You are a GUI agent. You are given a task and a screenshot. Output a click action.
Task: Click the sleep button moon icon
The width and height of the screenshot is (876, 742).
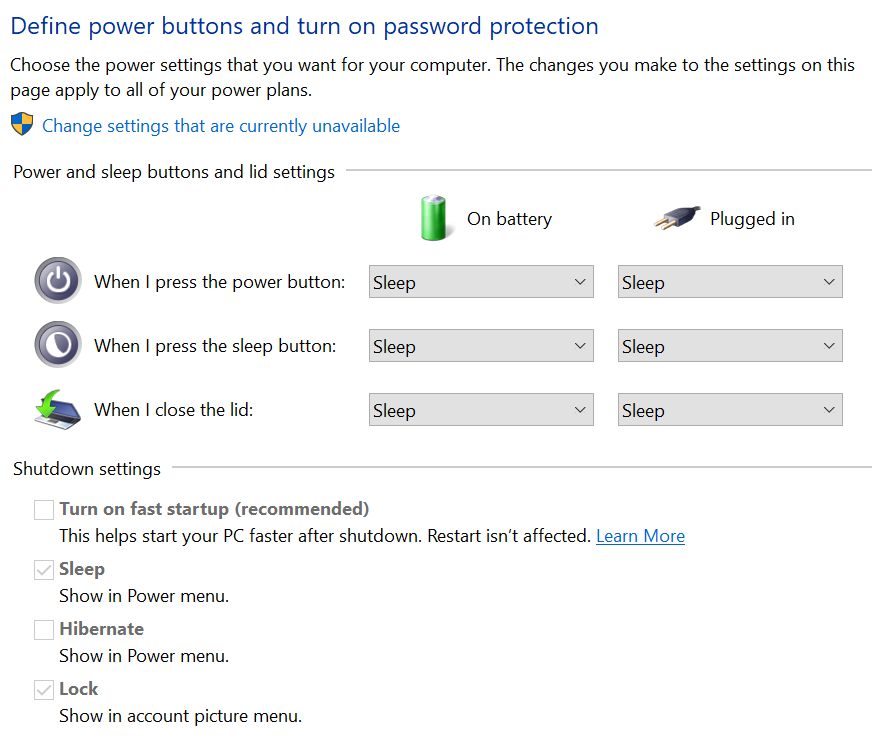(x=58, y=345)
